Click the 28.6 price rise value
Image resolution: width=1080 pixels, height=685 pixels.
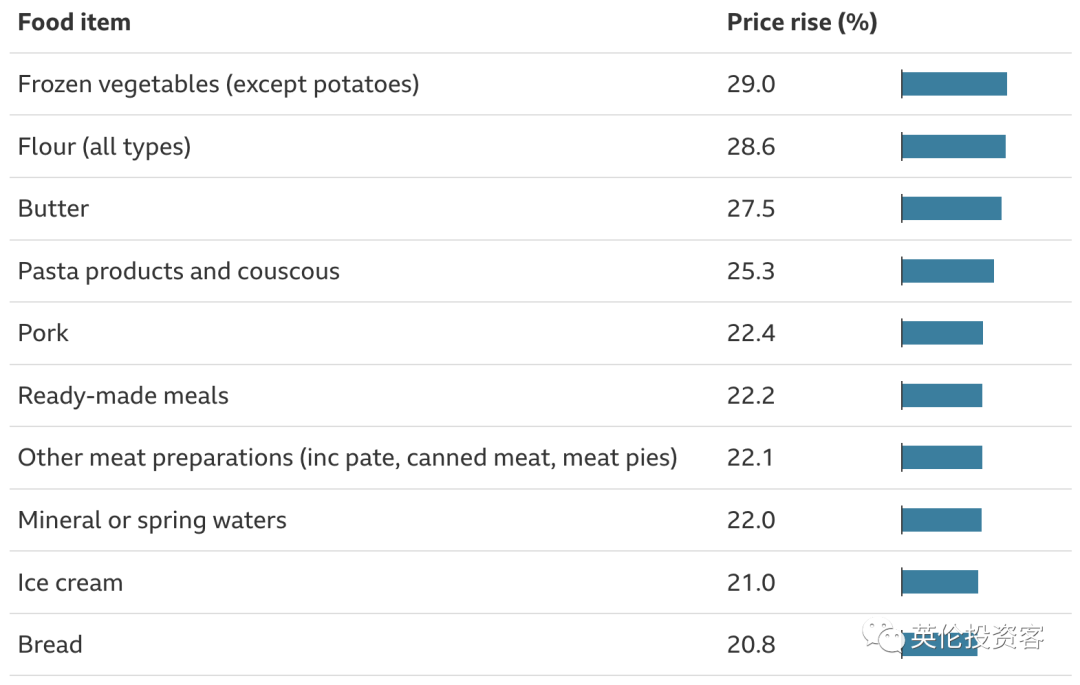coord(750,147)
